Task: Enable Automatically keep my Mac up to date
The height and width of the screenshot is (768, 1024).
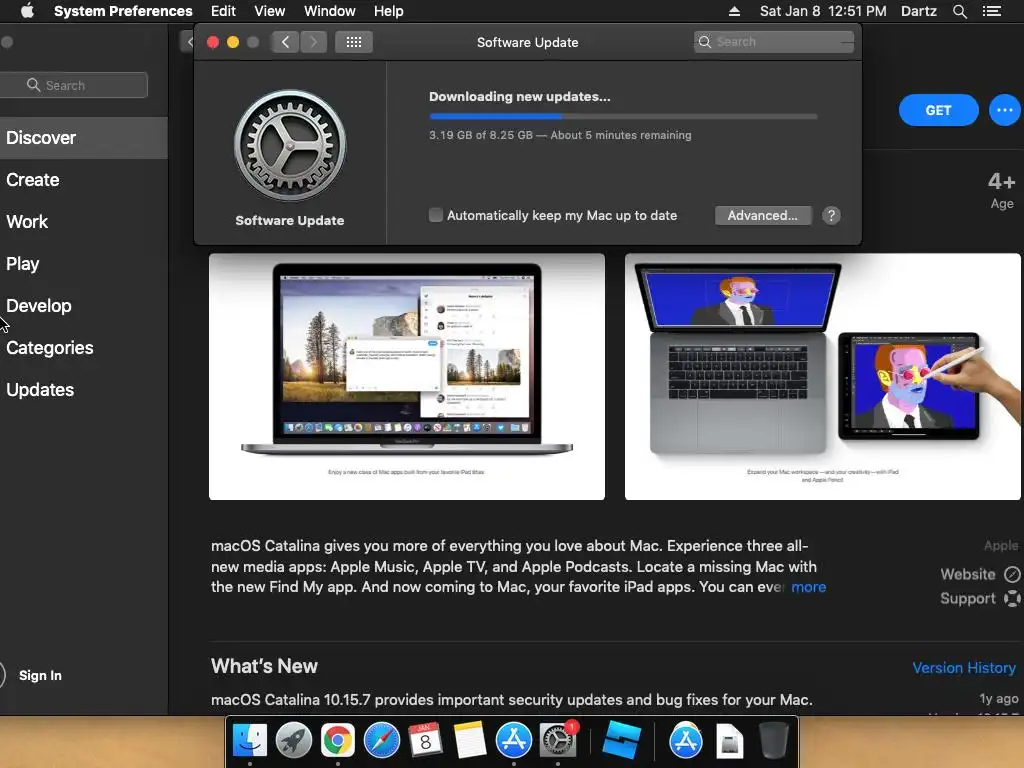Action: pos(436,215)
